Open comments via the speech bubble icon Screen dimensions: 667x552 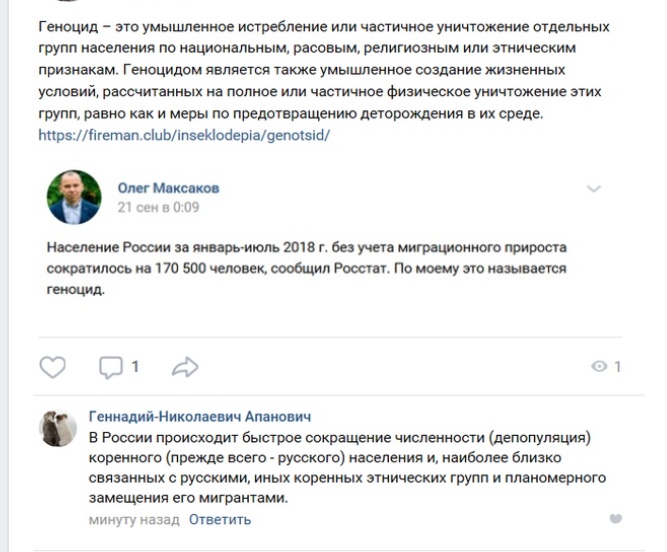109,367
